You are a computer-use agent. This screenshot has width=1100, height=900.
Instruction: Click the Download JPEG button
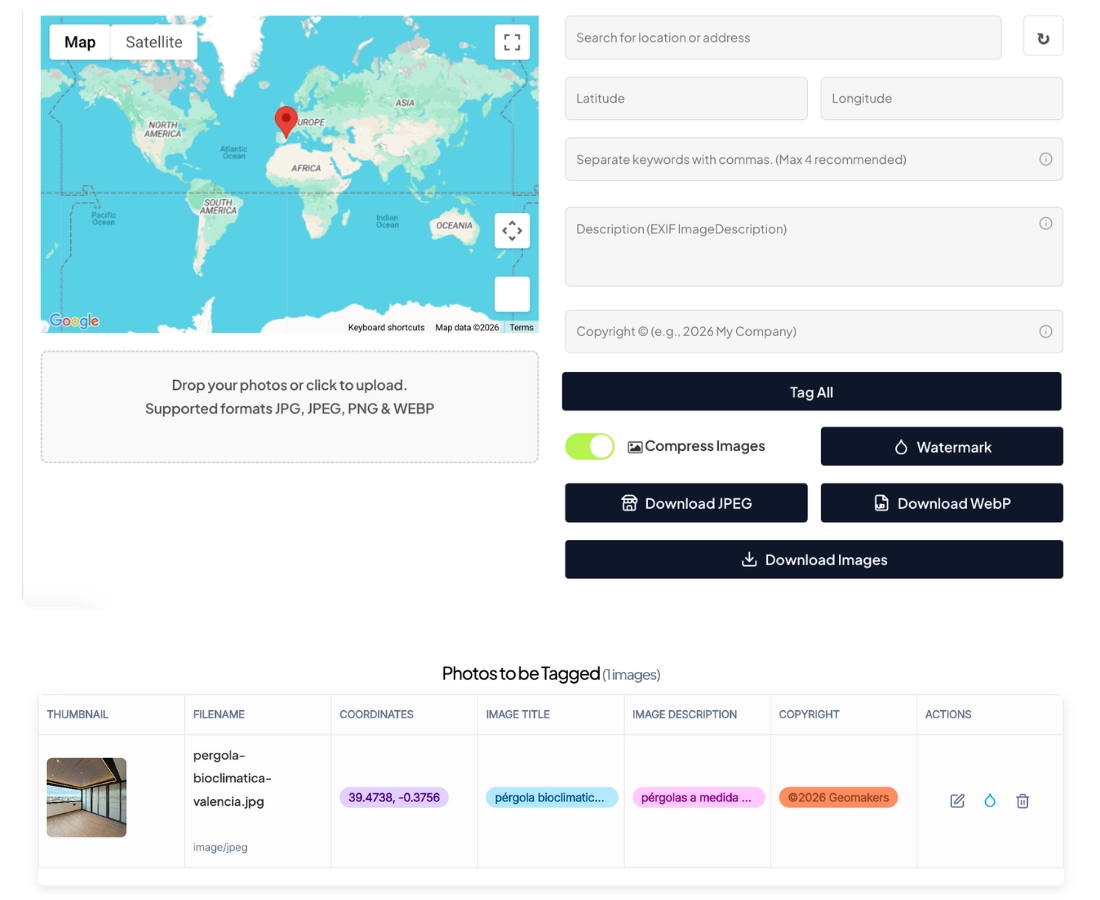point(686,503)
